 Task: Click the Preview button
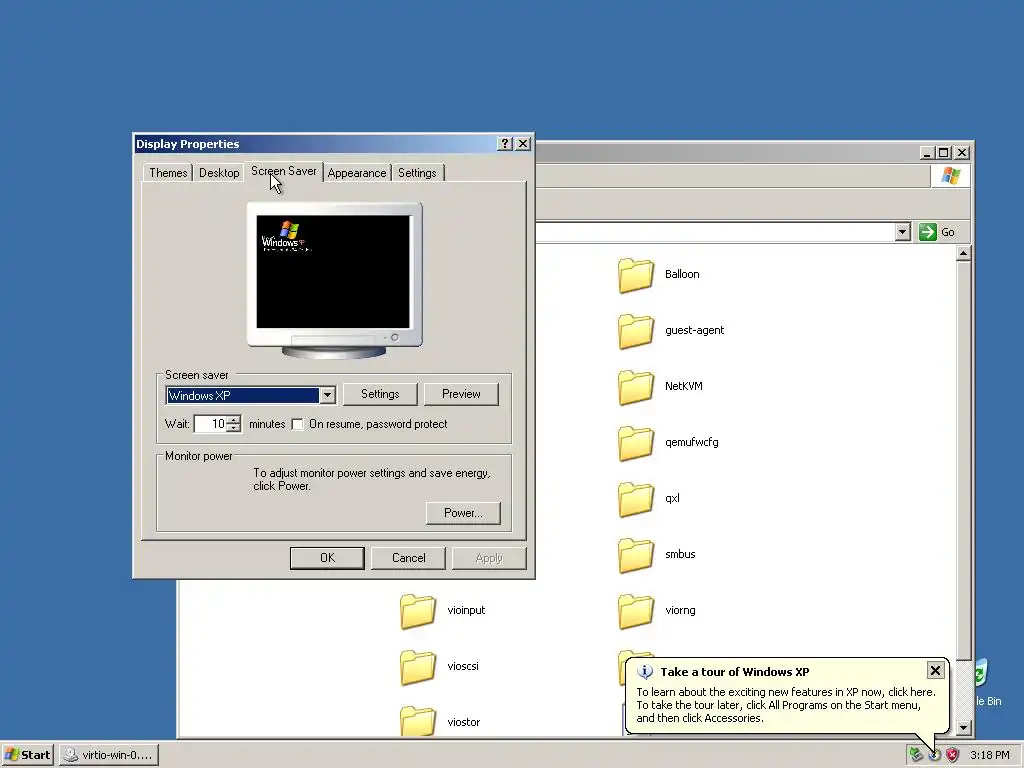point(461,394)
